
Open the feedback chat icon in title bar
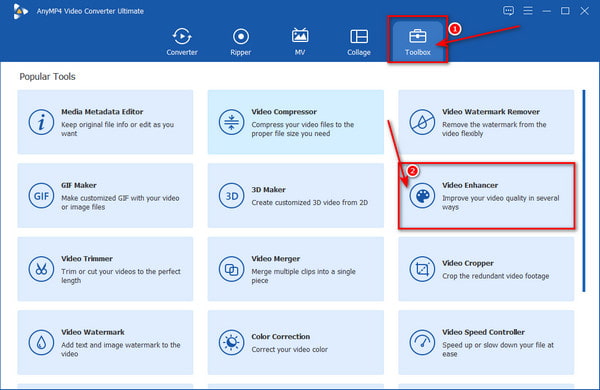509,11
